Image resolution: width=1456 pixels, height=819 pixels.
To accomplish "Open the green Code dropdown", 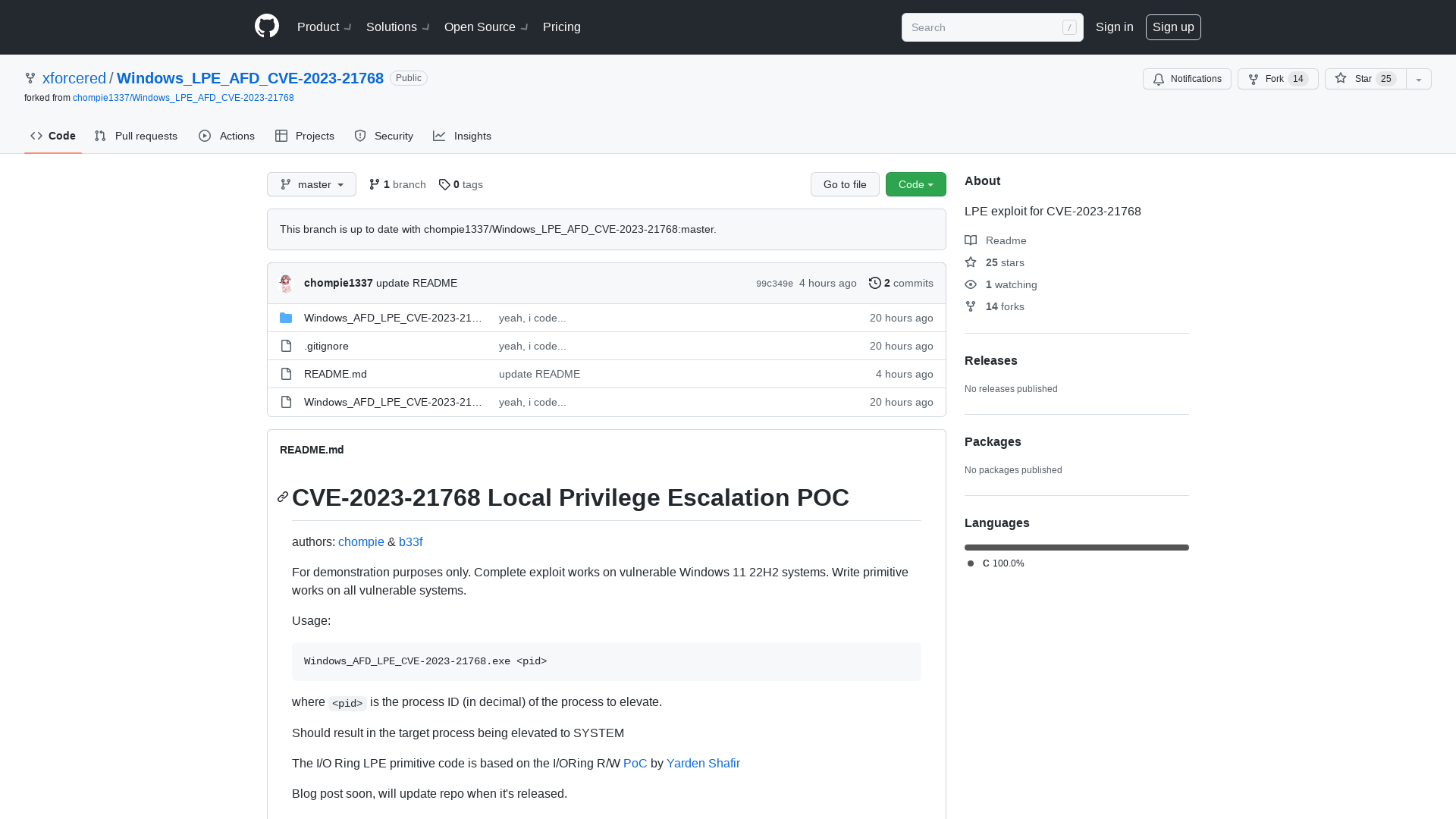I will click(x=916, y=184).
